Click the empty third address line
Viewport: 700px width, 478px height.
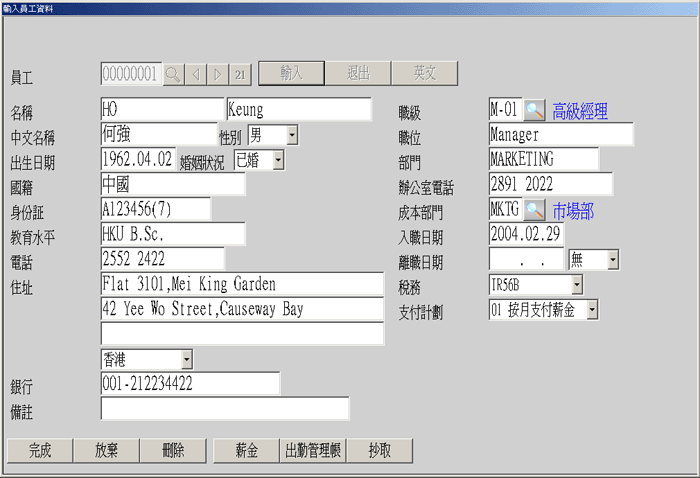point(242,334)
